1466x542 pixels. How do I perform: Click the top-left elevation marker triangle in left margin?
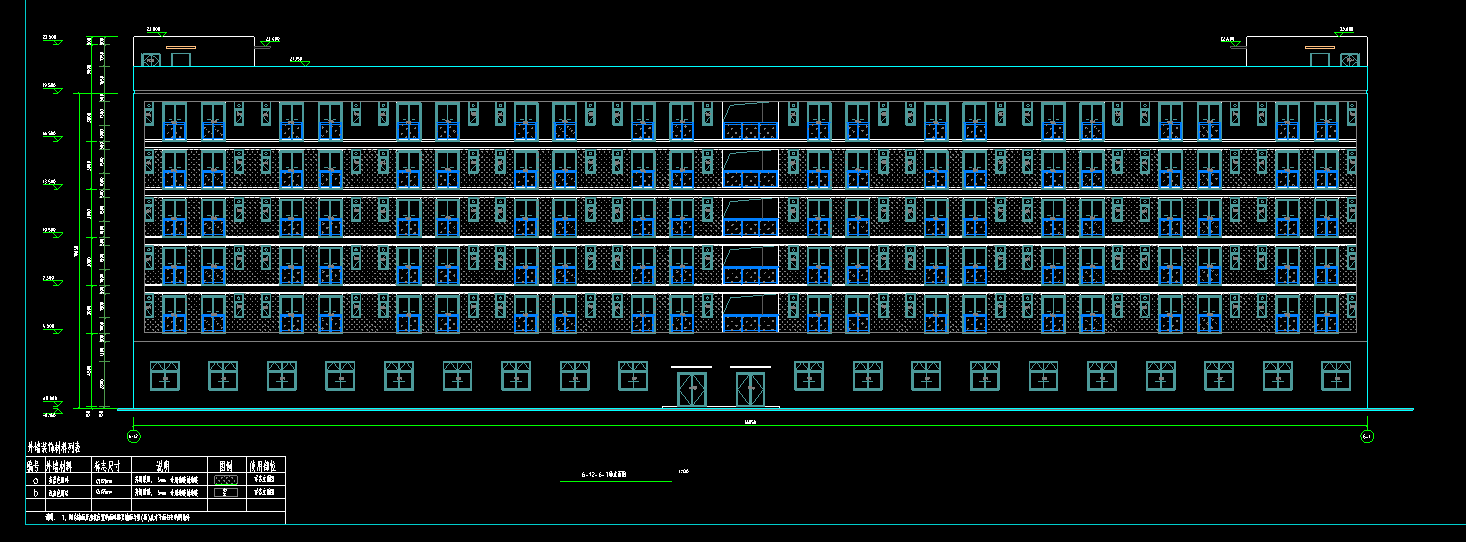(x=55, y=42)
